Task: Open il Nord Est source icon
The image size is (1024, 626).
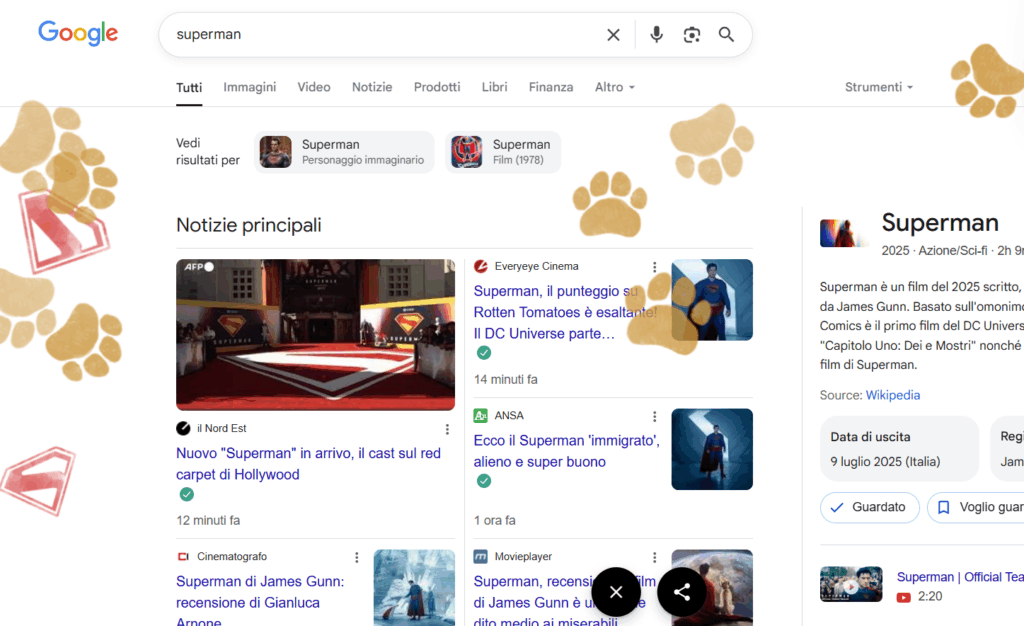Action: [x=183, y=428]
